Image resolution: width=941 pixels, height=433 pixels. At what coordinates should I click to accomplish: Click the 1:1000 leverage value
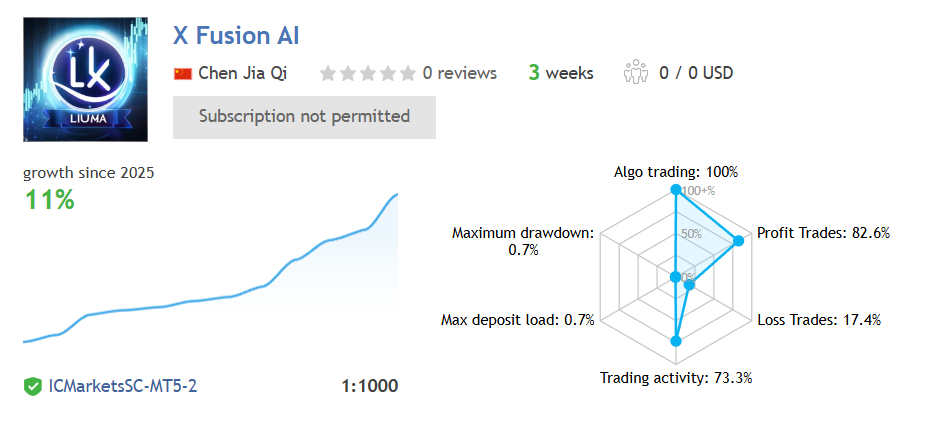click(369, 385)
